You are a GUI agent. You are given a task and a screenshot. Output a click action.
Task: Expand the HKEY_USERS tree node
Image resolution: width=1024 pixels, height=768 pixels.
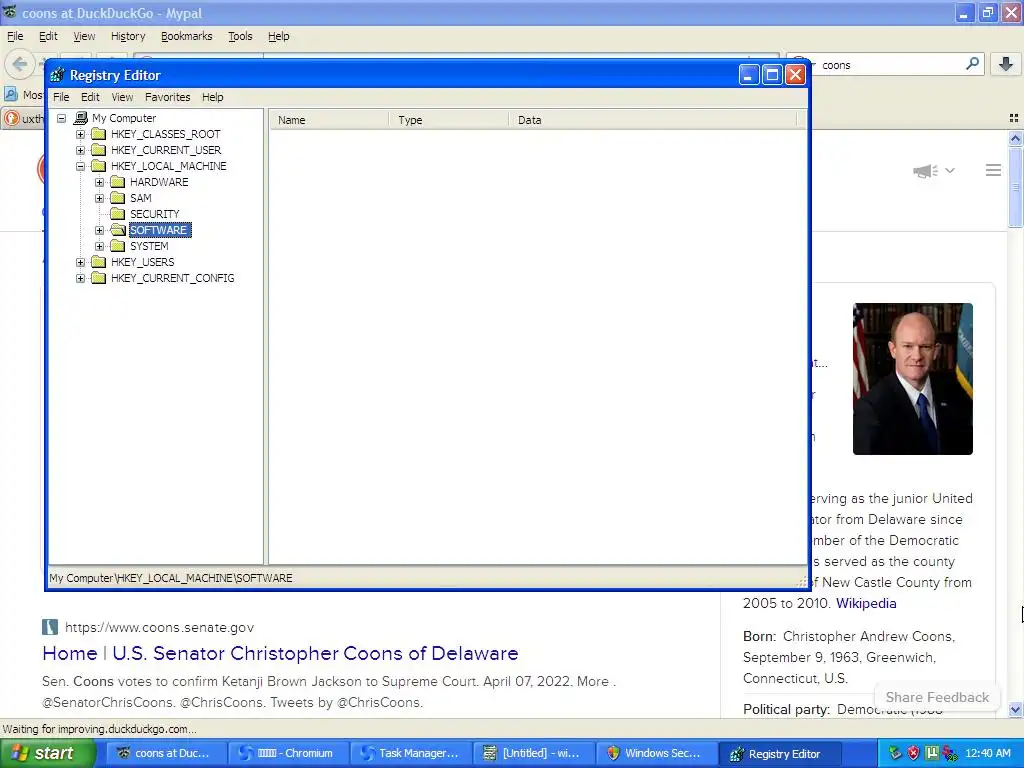(80, 263)
